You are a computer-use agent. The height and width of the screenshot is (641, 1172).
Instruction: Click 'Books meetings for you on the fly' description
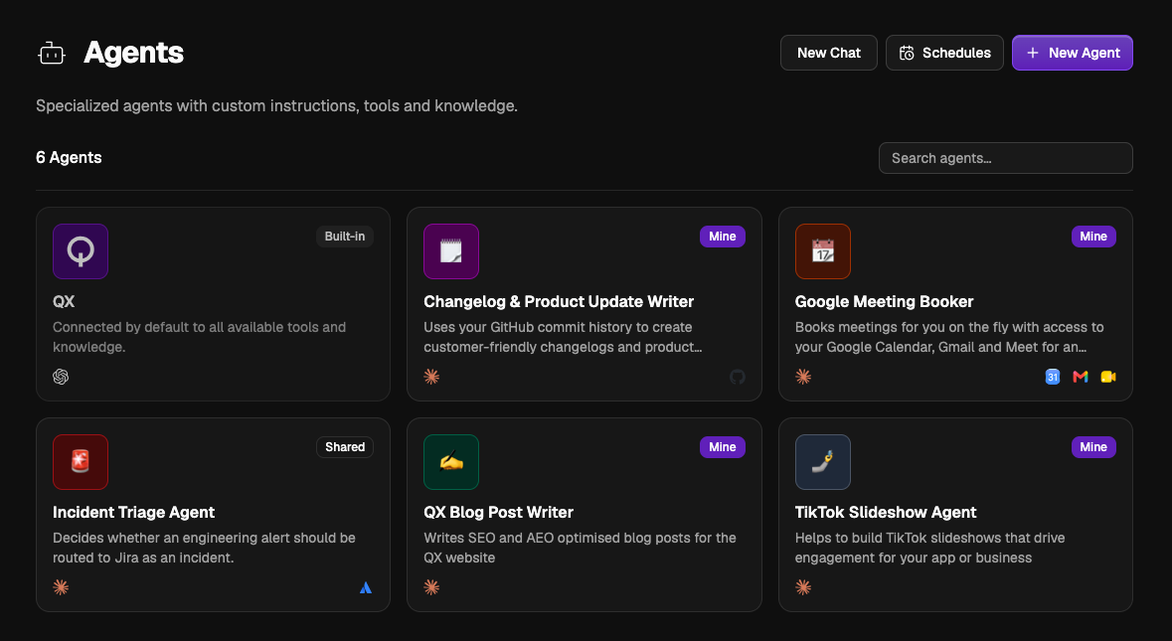pyautogui.click(x=949, y=337)
